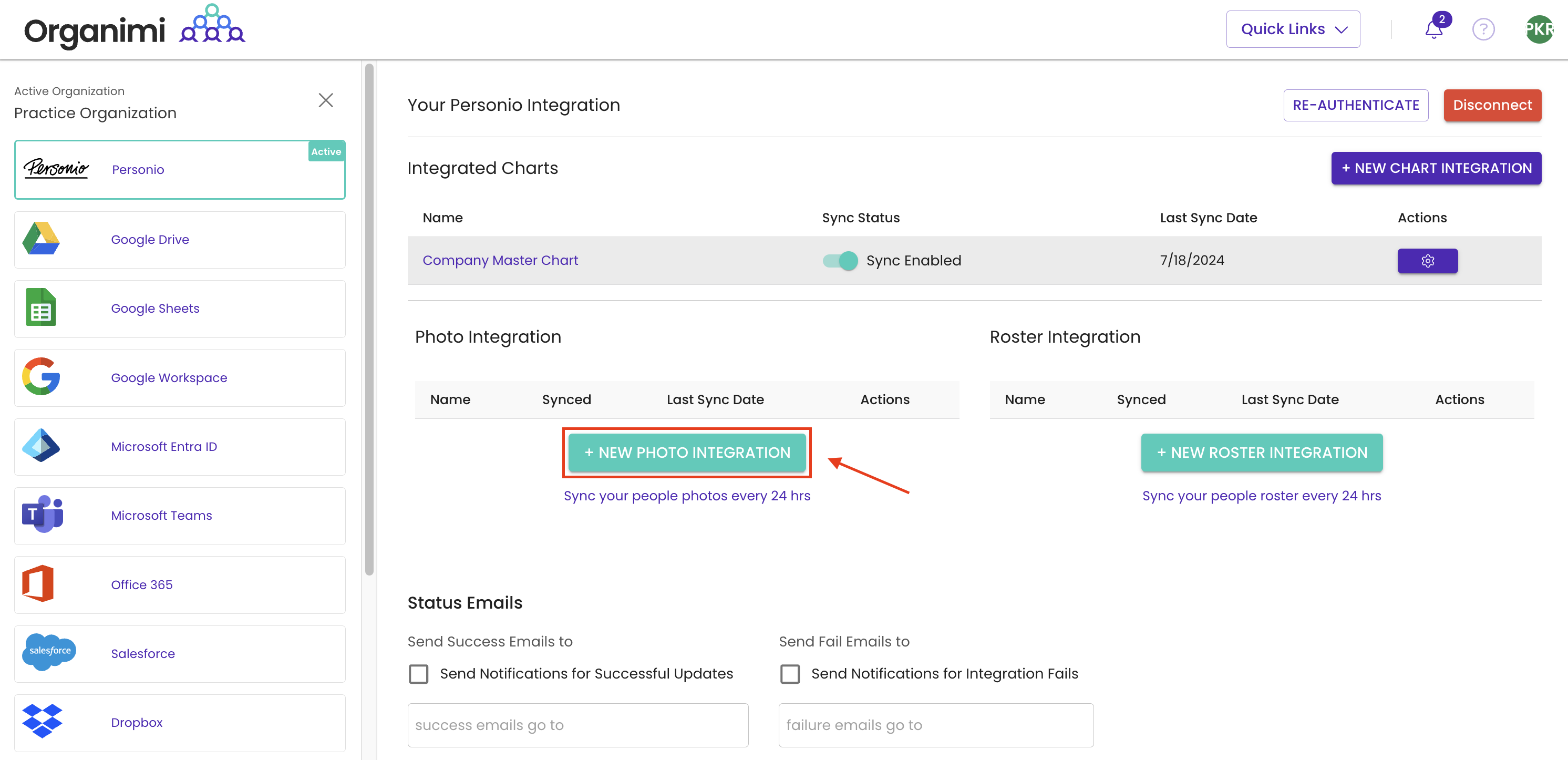Select Office 365 integration

[x=180, y=584]
